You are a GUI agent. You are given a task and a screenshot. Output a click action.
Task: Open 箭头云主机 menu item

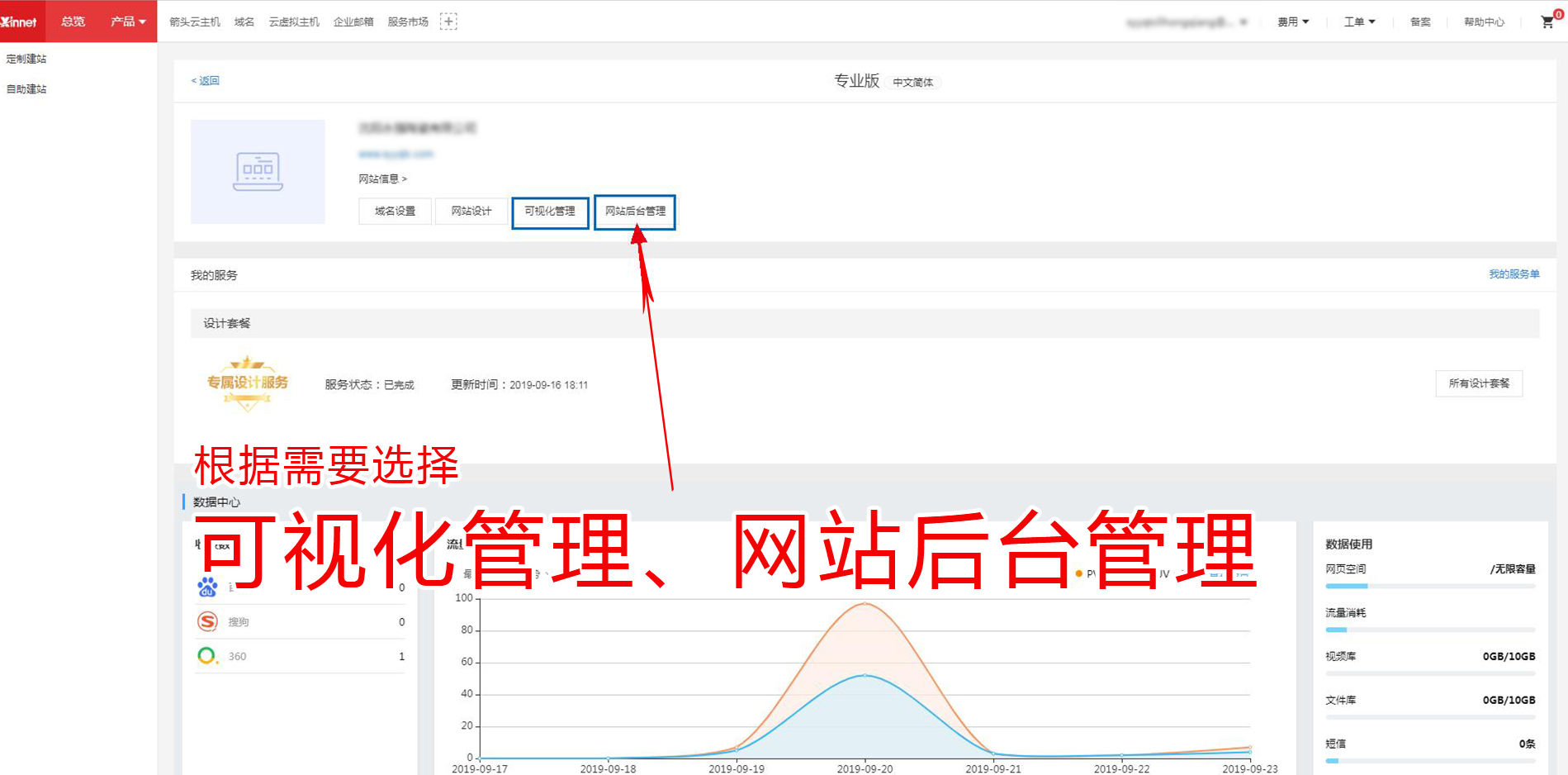(195, 22)
